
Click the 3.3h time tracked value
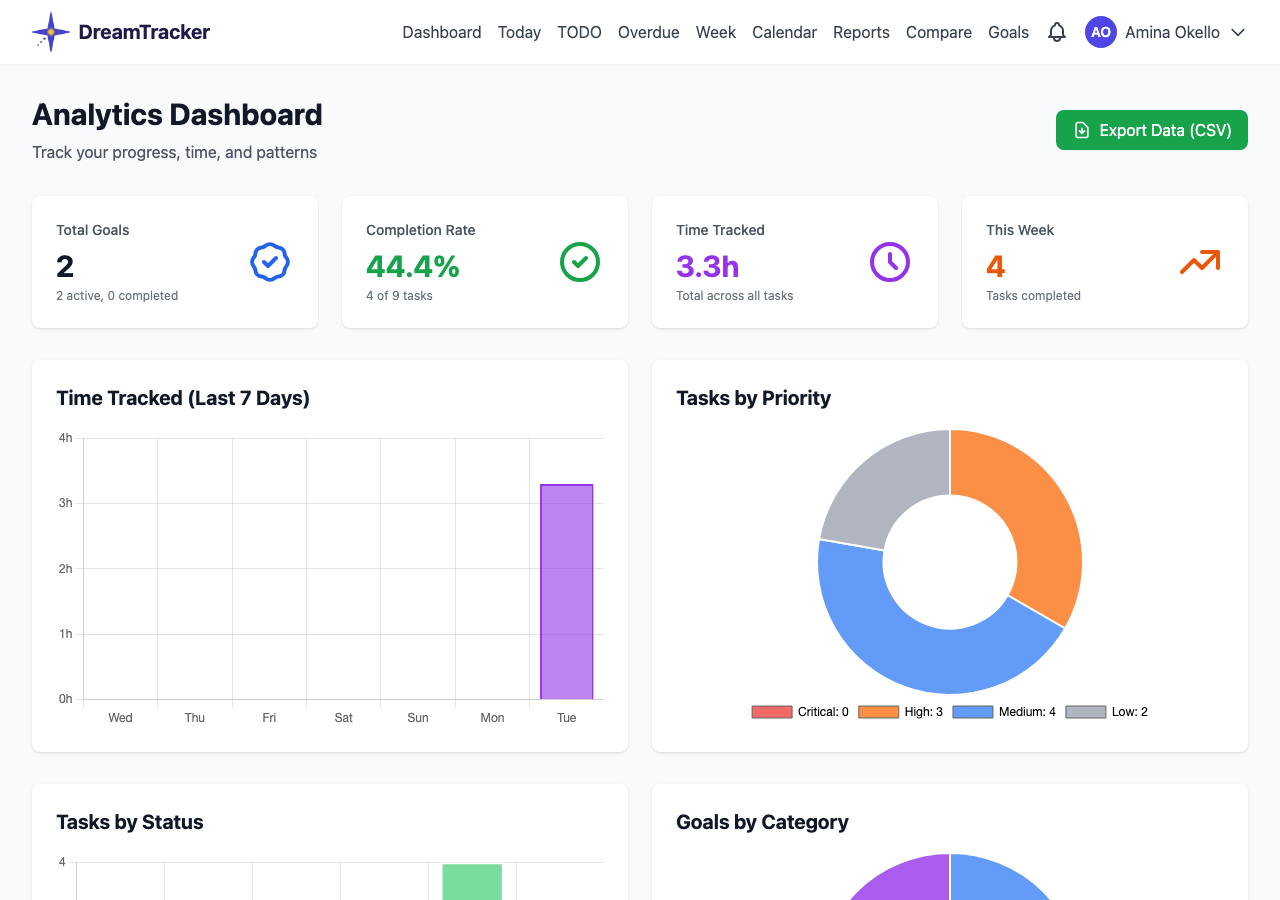(x=708, y=267)
